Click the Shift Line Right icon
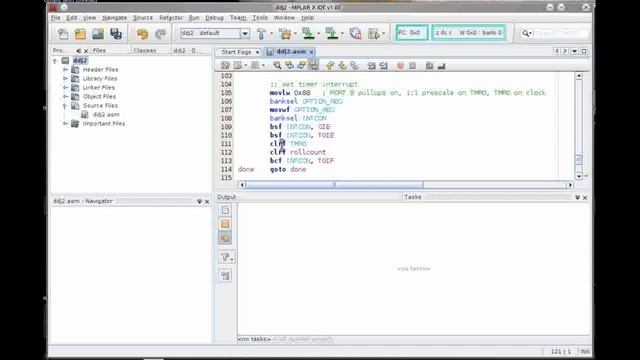640x360 pixels. [383, 65]
